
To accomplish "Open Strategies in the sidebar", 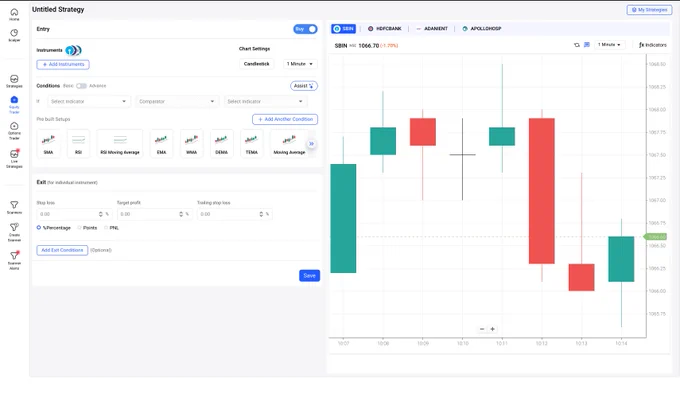I will tap(14, 81).
